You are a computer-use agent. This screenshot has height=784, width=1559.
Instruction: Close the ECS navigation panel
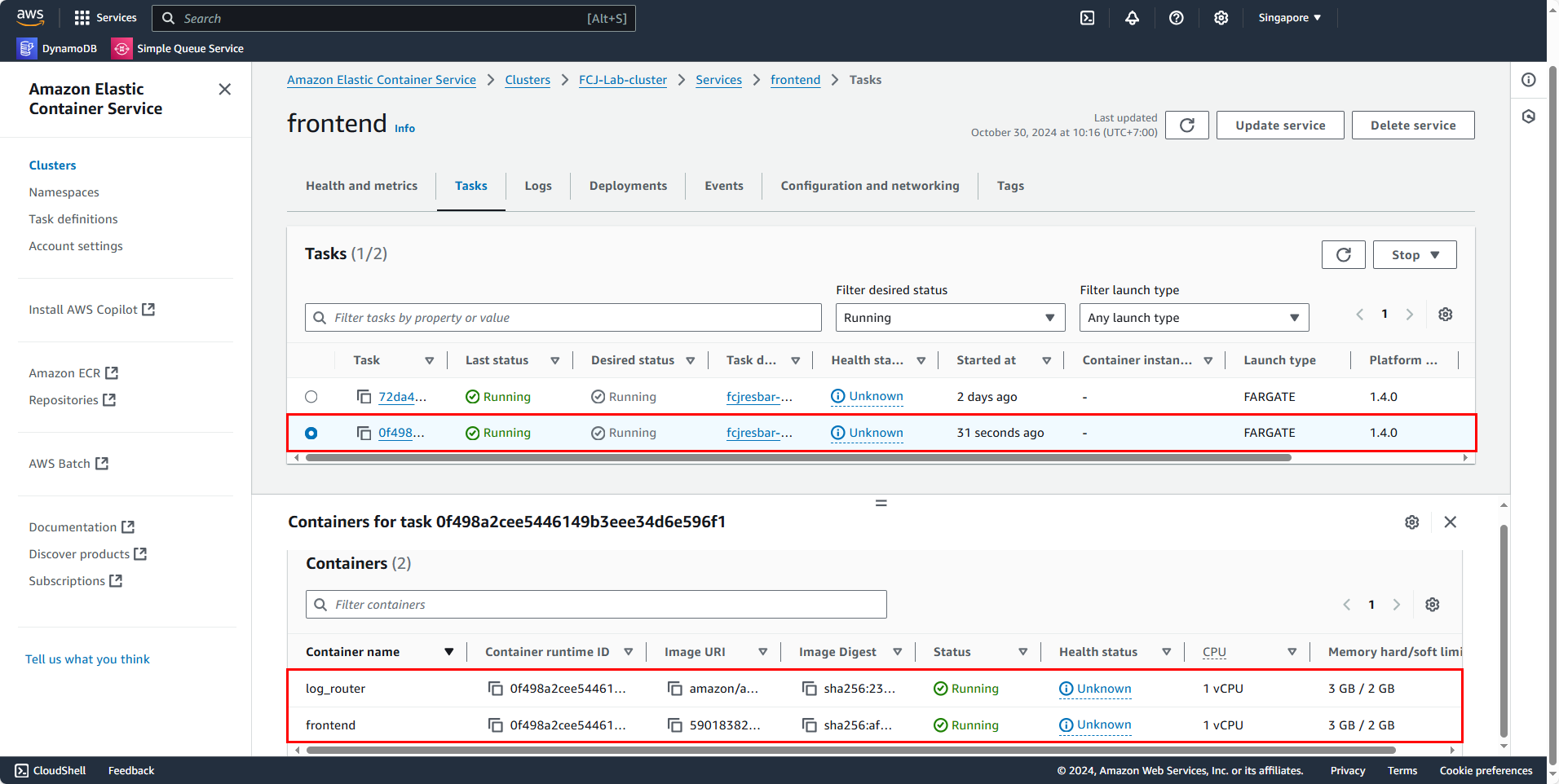coord(225,89)
